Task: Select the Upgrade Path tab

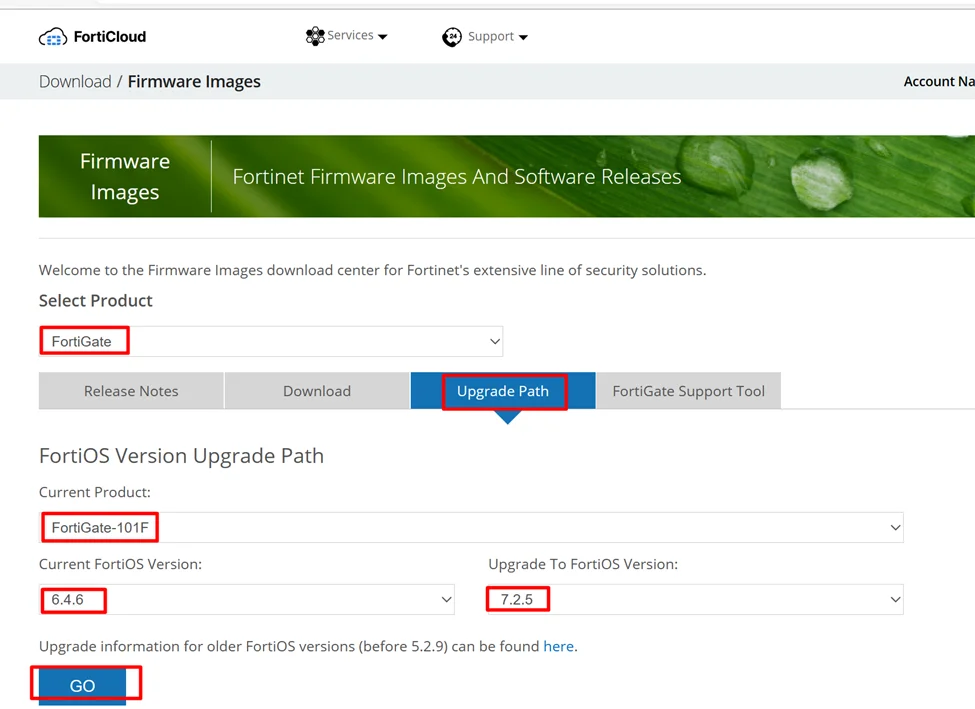Action: (x=503, y=391)
